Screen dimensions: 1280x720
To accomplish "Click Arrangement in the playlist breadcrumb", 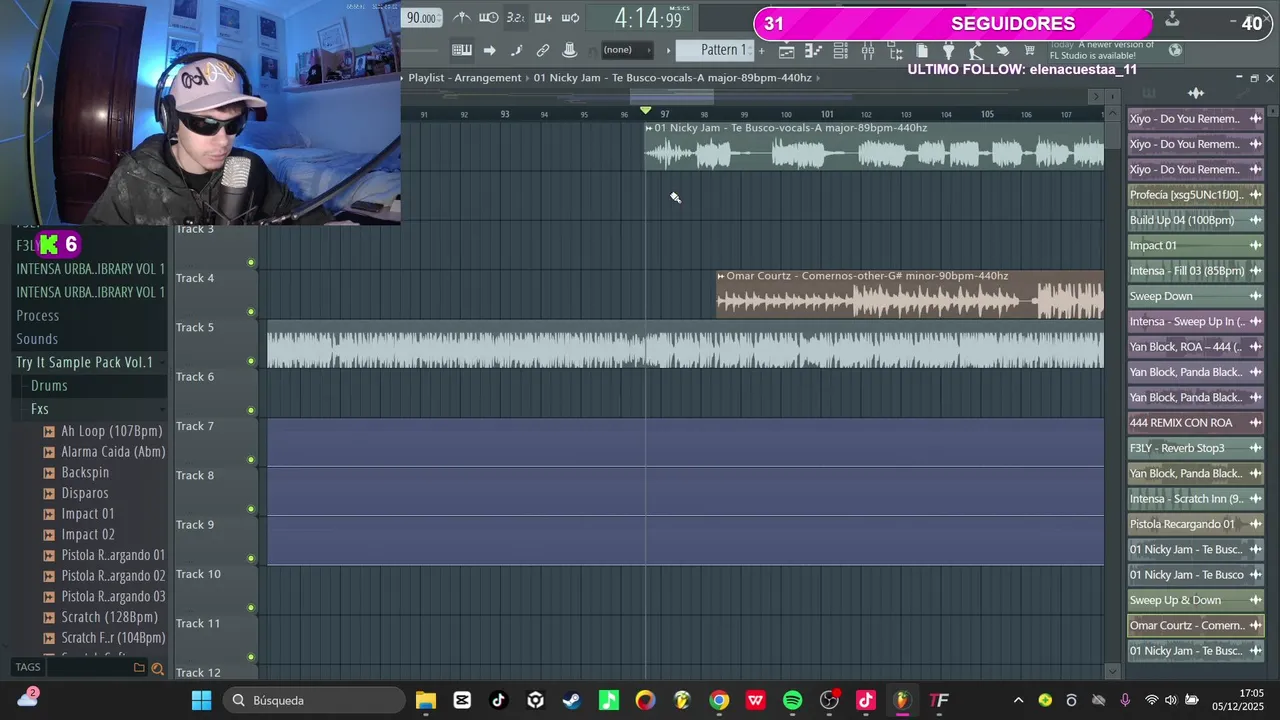I will pyautogui.click(x=486, y=78).
